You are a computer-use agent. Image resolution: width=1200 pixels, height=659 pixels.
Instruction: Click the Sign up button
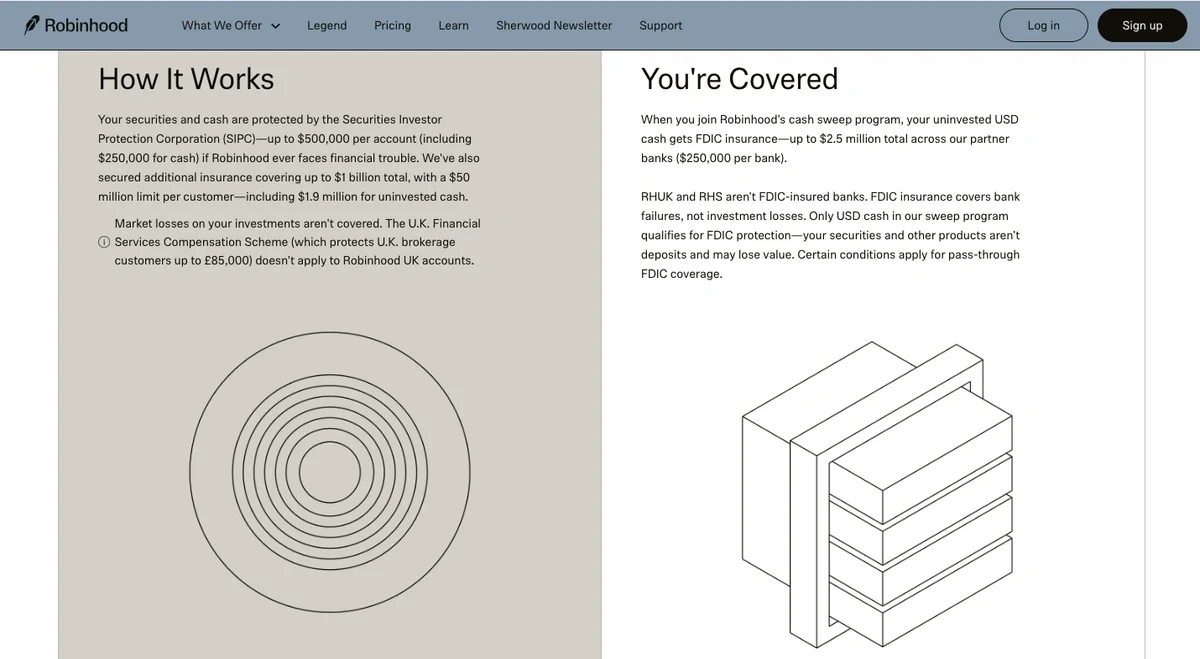1142,25
